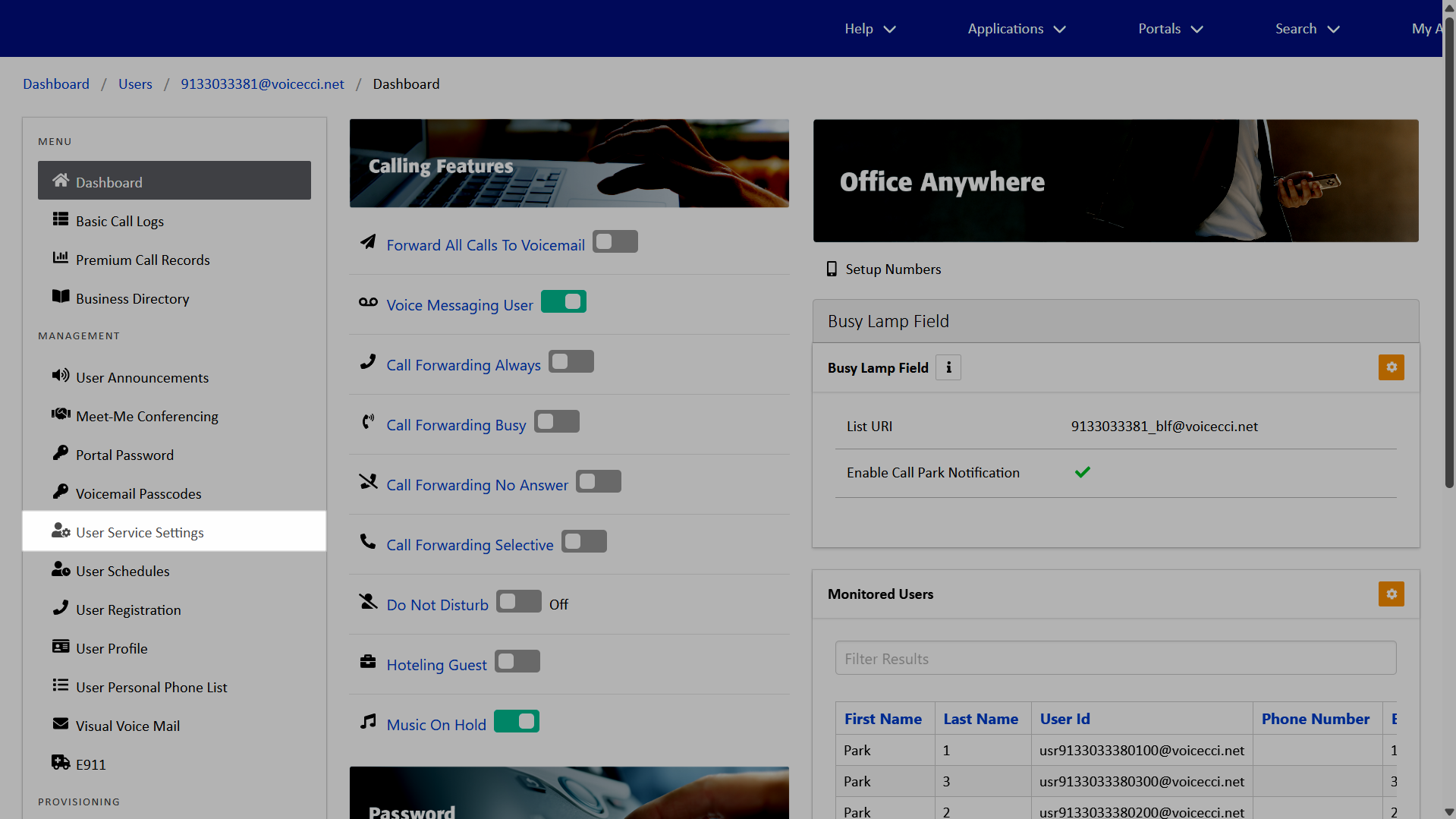Screen dimensions: 1456x819
Task: Expand the Help dropdown menu
Action: [x=870, y=29]
